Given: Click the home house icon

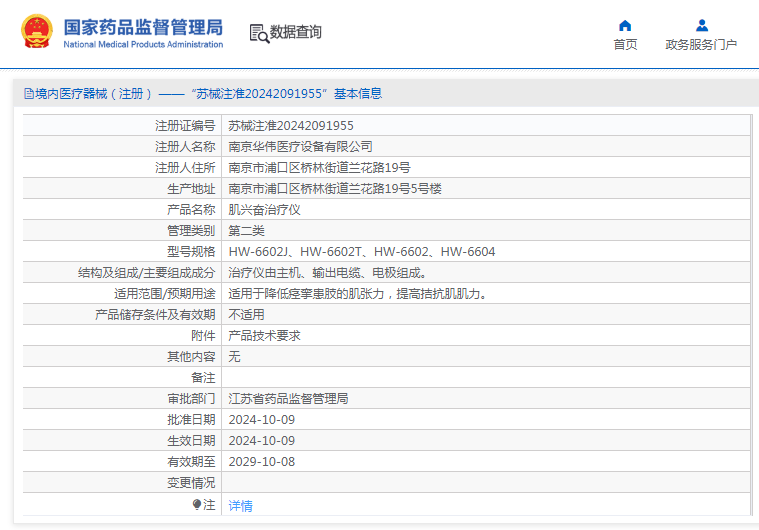Looking at the screenshot, I should (625, 25).
